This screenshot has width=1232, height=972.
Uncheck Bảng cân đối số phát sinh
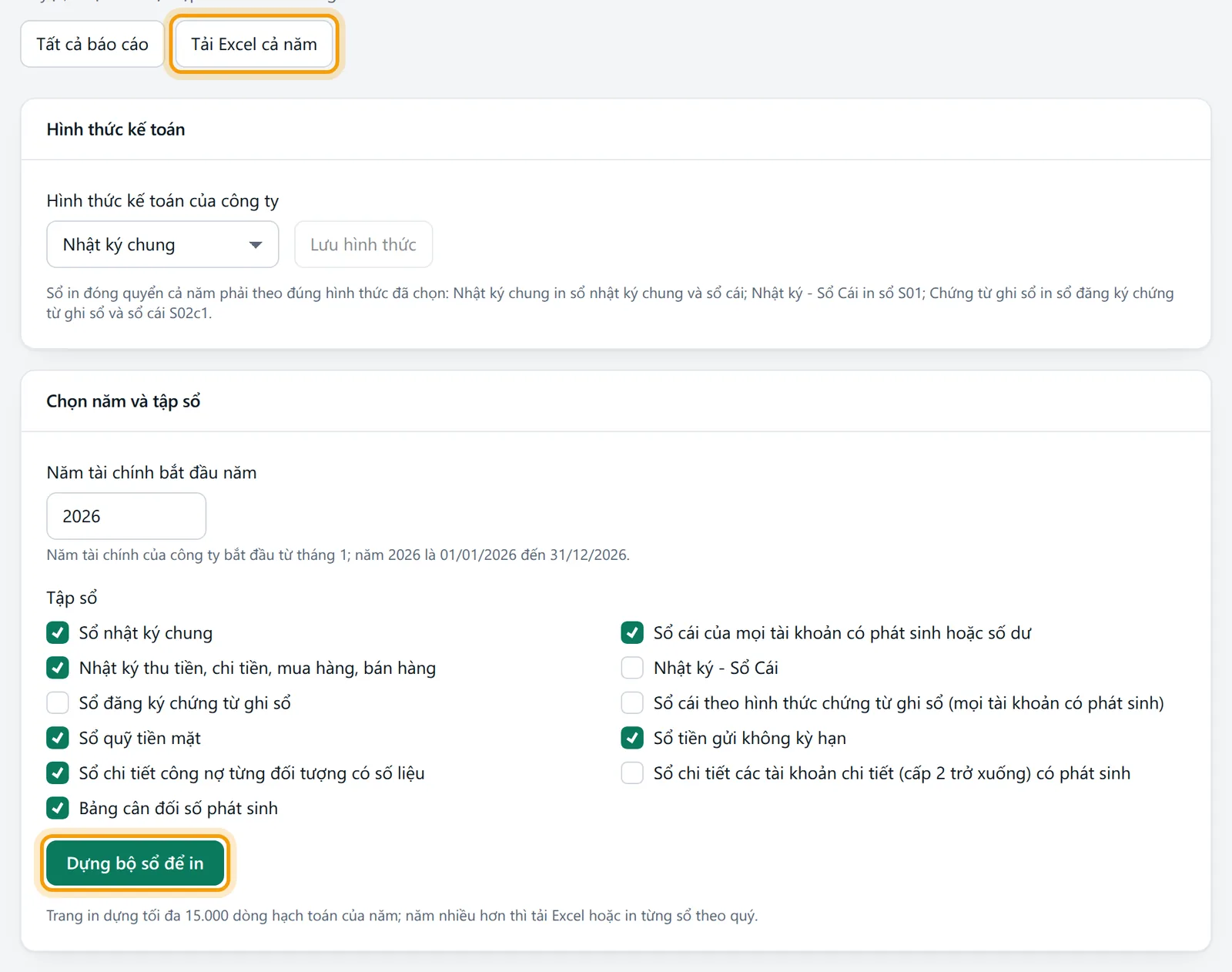pos(58,808)
